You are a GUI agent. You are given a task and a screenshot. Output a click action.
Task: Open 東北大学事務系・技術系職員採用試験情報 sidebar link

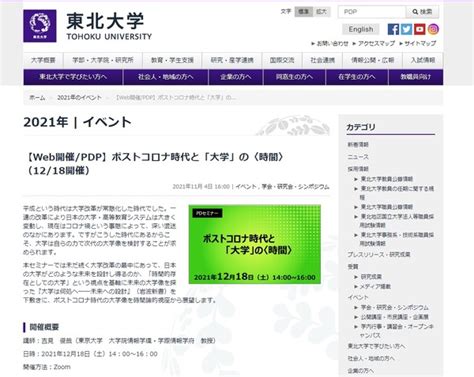(x=397, y=239)
